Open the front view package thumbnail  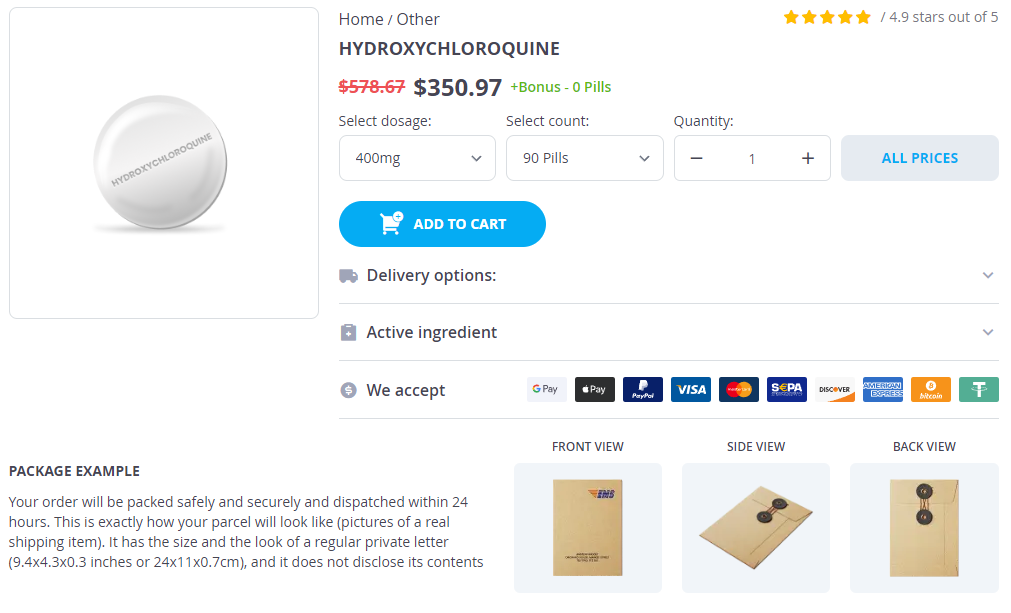pos(587,527)
